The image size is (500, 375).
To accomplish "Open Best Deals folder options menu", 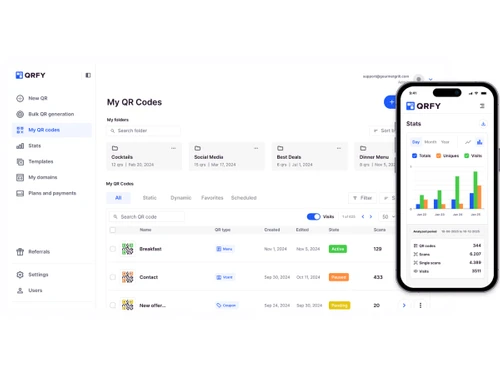I will click(339, 148).
